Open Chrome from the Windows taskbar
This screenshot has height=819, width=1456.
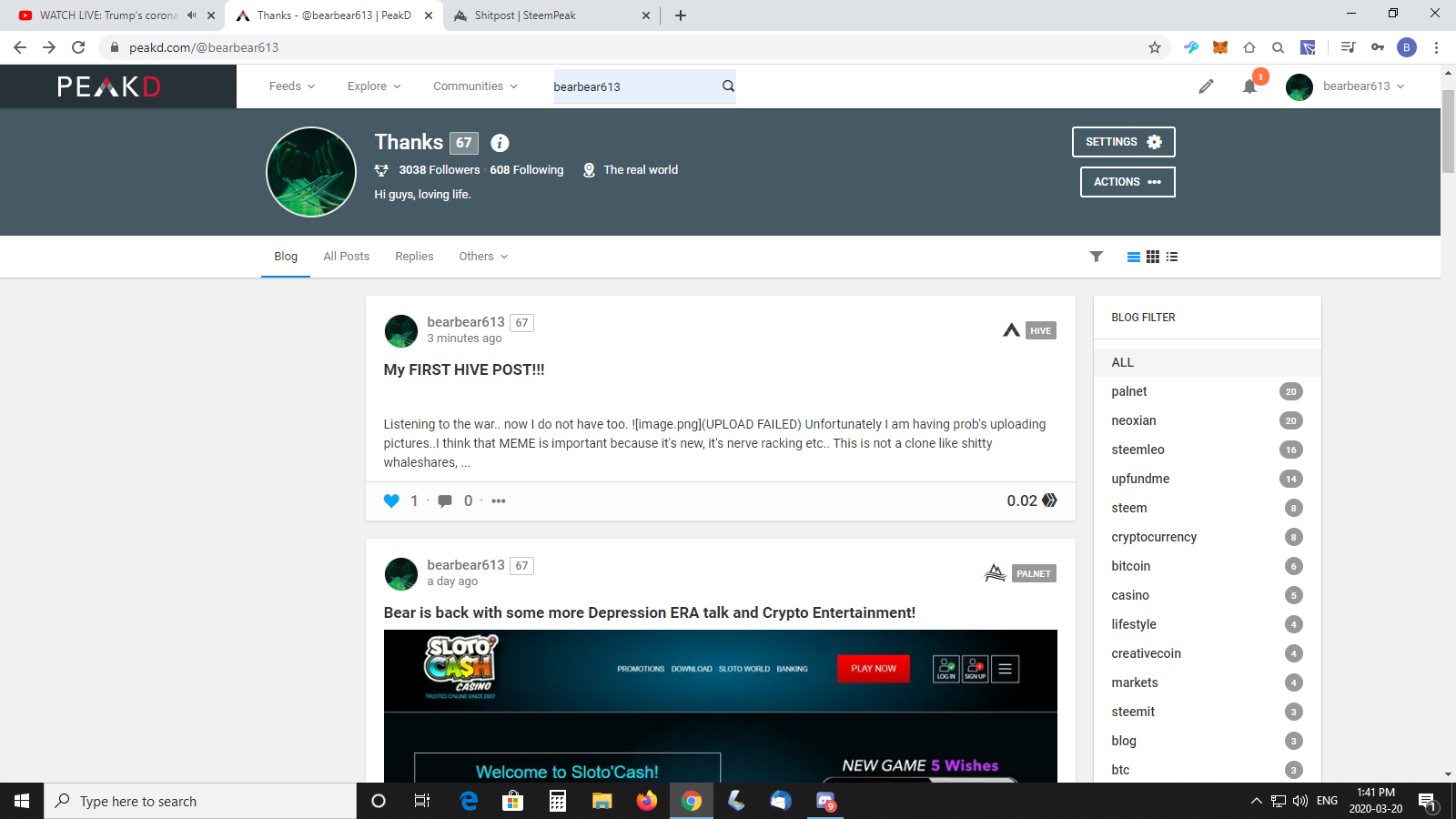pyautogui.click(x=692, y=801)
